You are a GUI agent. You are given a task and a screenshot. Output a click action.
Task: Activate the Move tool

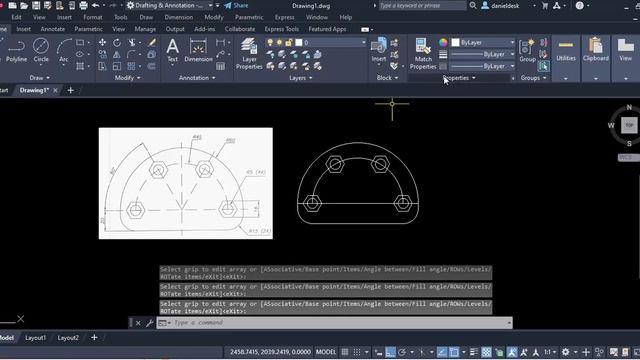pos(102,42)
